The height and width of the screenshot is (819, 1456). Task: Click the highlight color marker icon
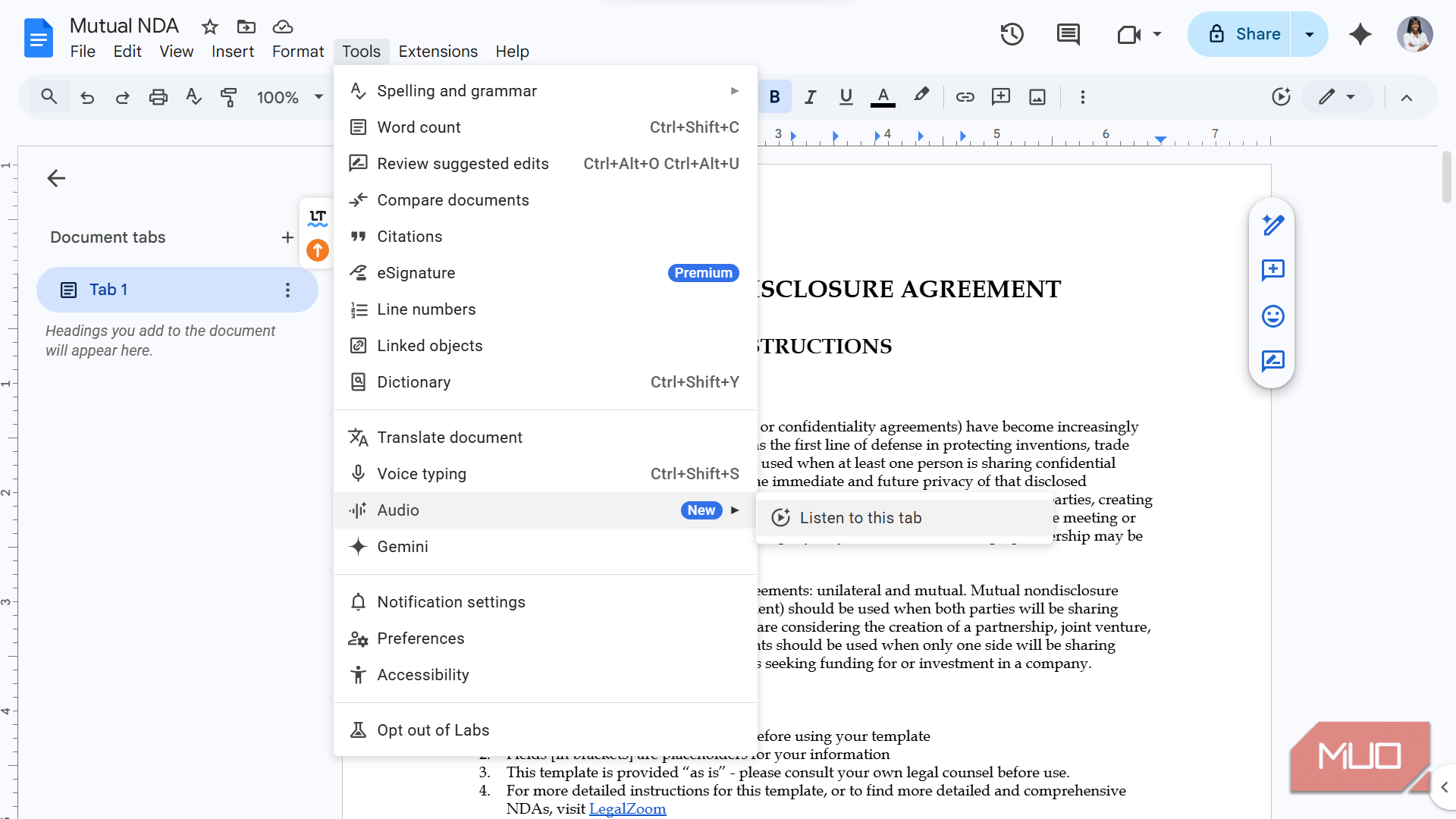pyautogui.click(x=921, y=96)
